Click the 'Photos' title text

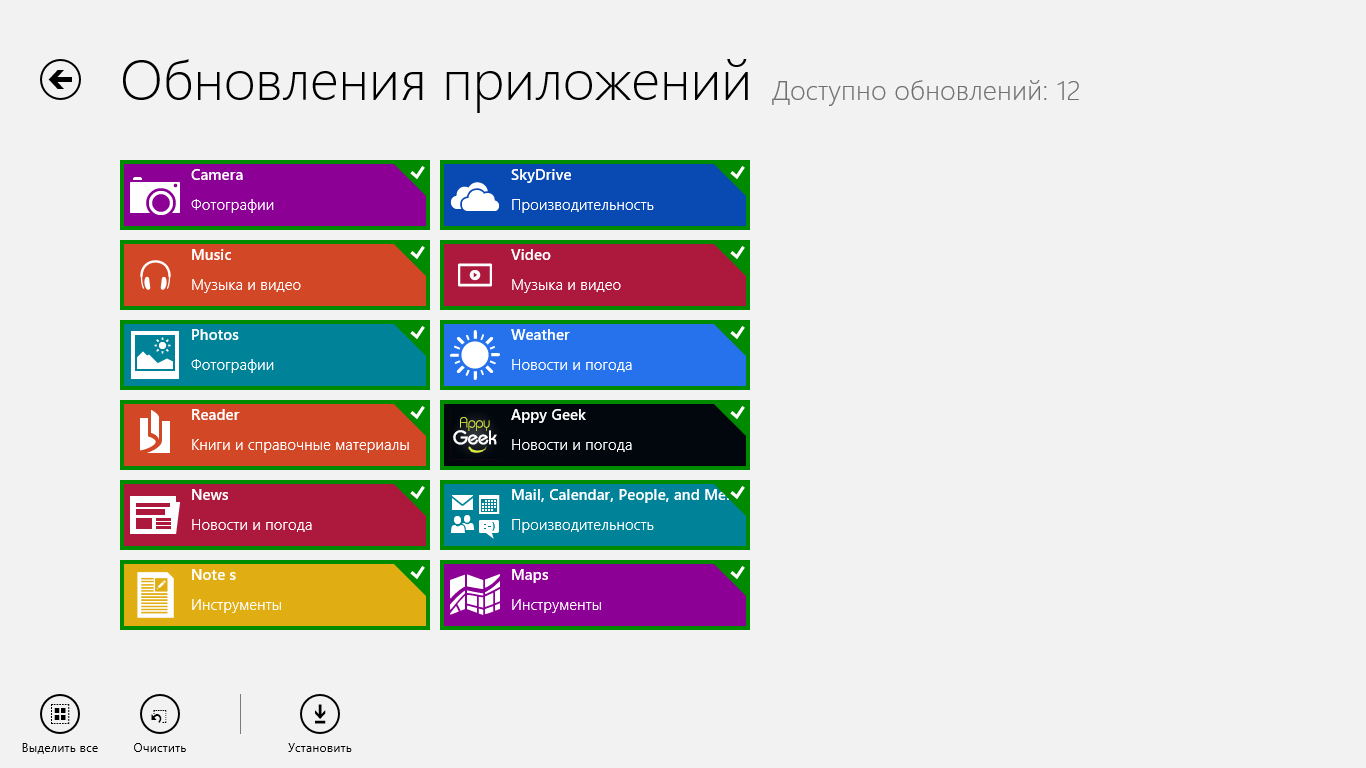click(x=215, y=335)
